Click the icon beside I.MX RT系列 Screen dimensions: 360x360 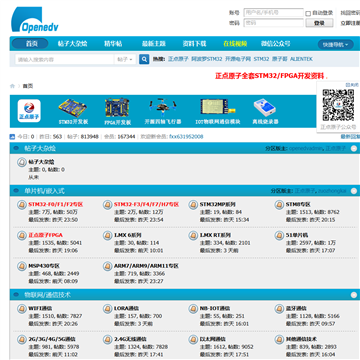[193, 235]
